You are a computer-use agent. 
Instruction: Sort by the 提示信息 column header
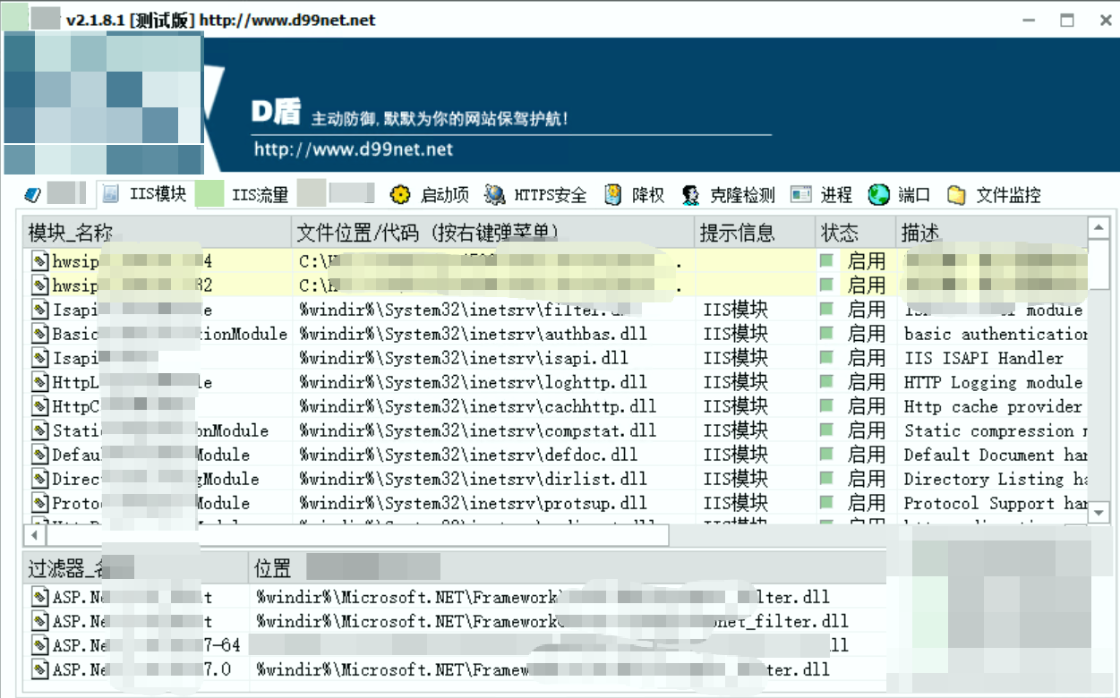pyautogui.click(x=755, y=232)
